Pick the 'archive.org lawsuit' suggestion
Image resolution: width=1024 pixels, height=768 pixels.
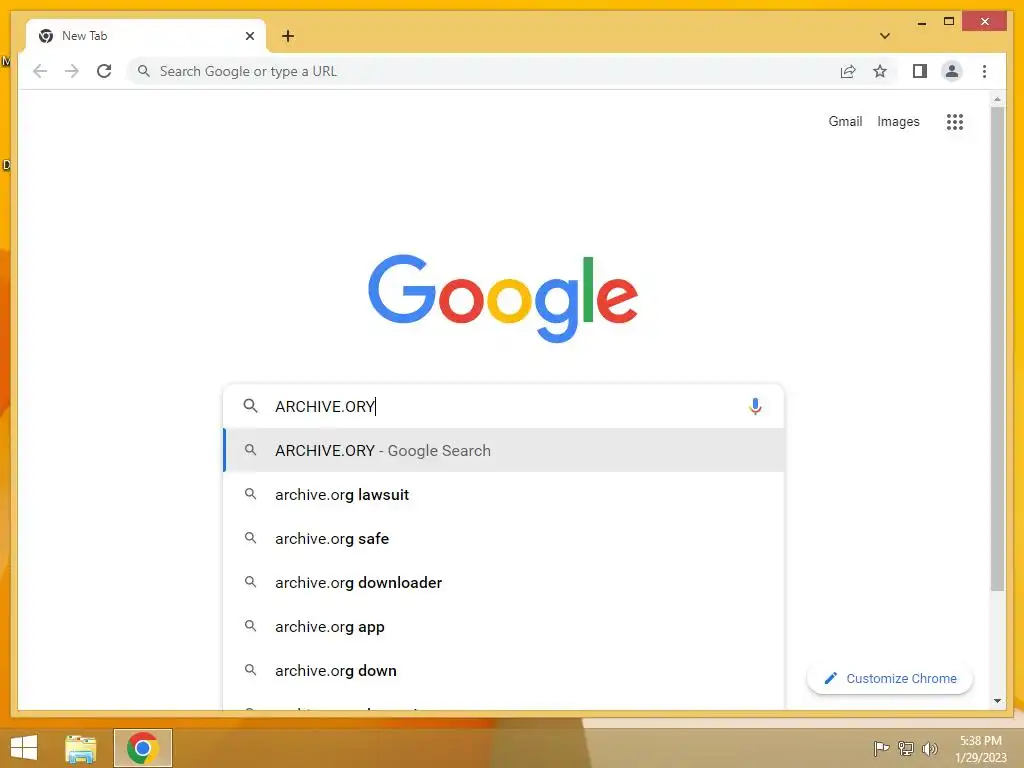coord(504,494)
